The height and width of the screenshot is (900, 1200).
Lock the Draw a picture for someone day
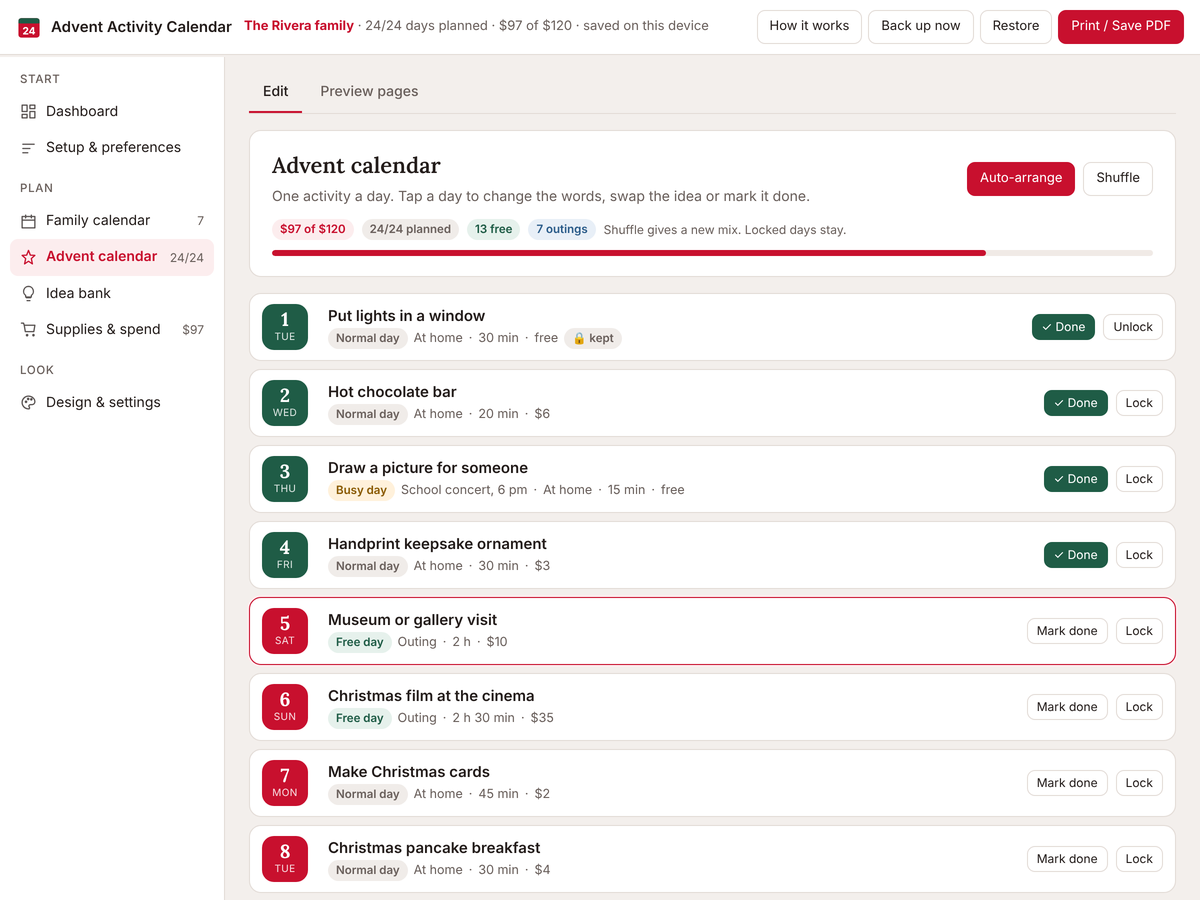click(1139, 479)
